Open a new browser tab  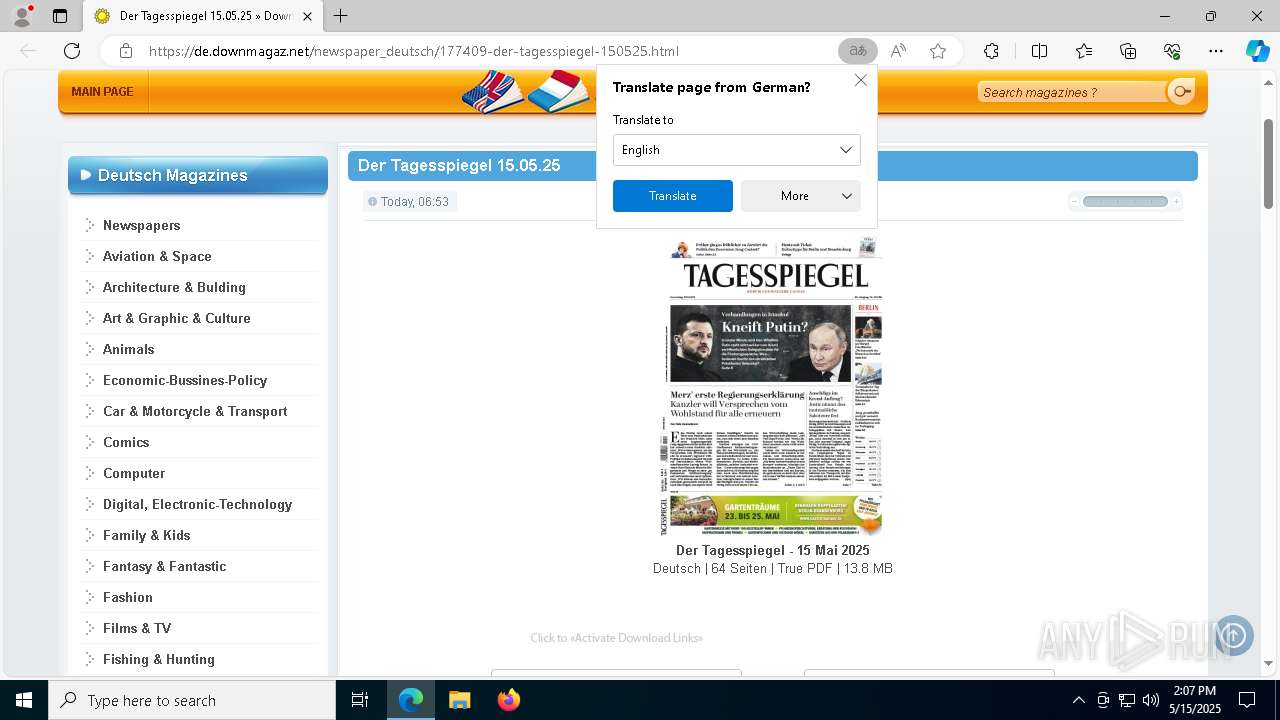(341, 16)
